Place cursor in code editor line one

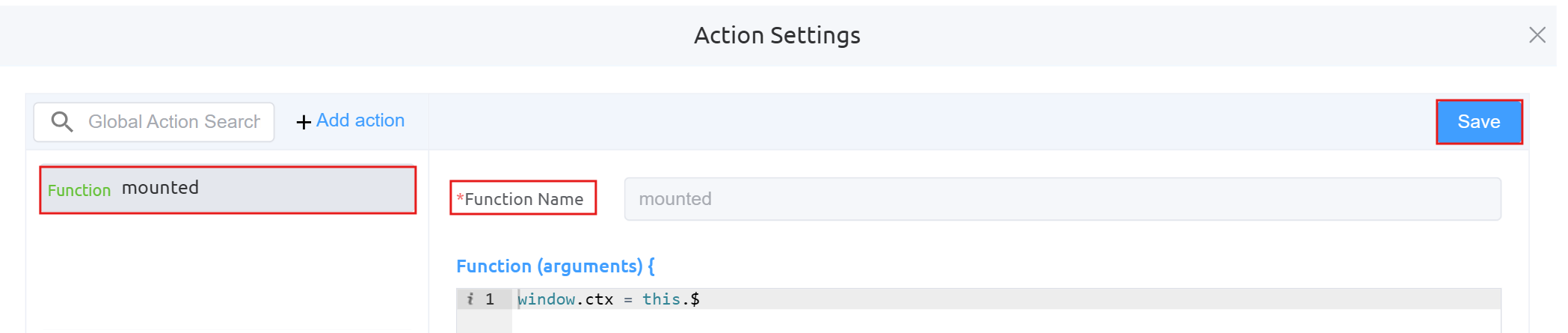pos(1047,299)
